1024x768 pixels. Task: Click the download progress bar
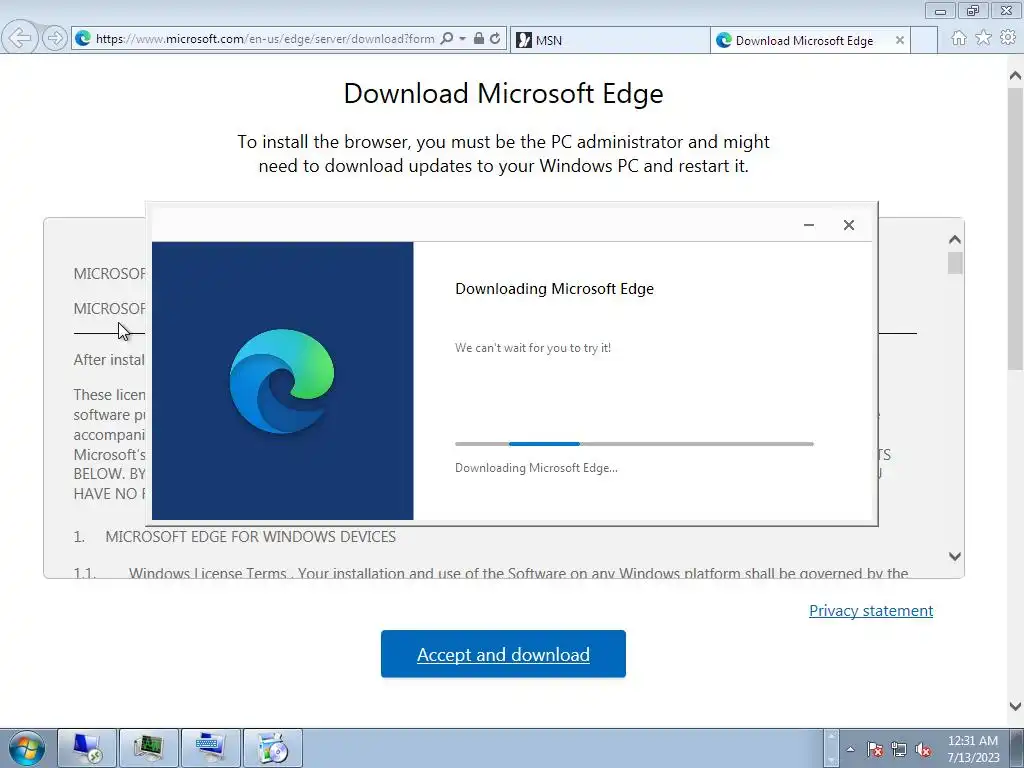pyautogui.click(x=634, y=444)
